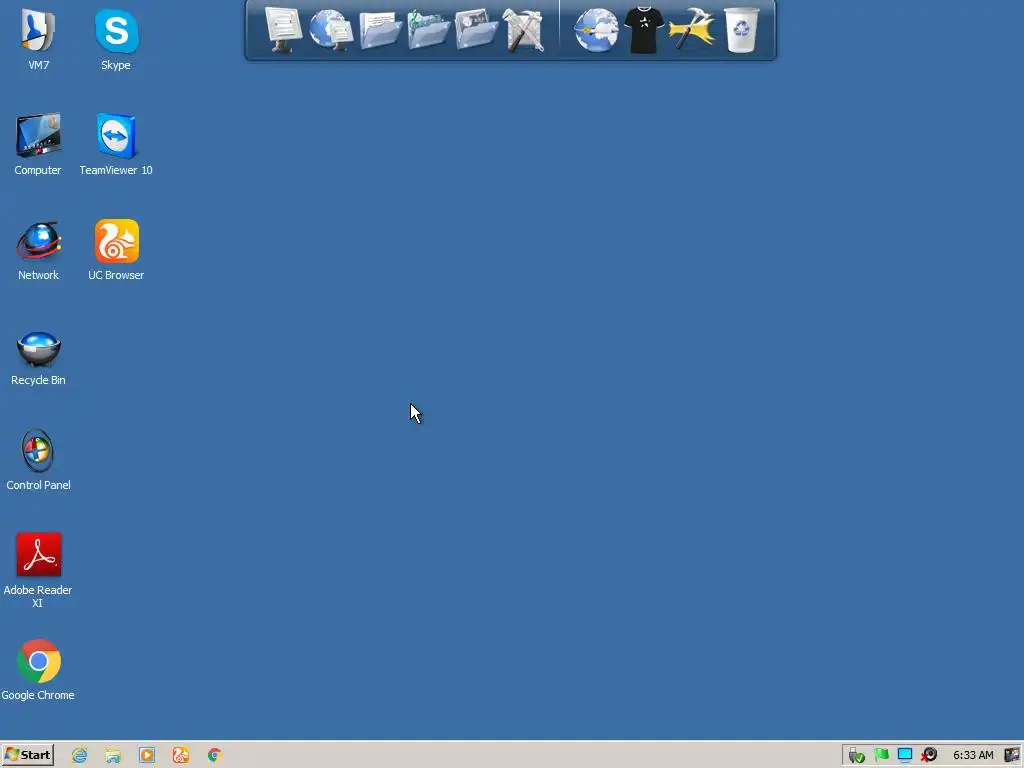Select the Recycle Bin desktop icon

pyautogui.click(x=38, y=358)
